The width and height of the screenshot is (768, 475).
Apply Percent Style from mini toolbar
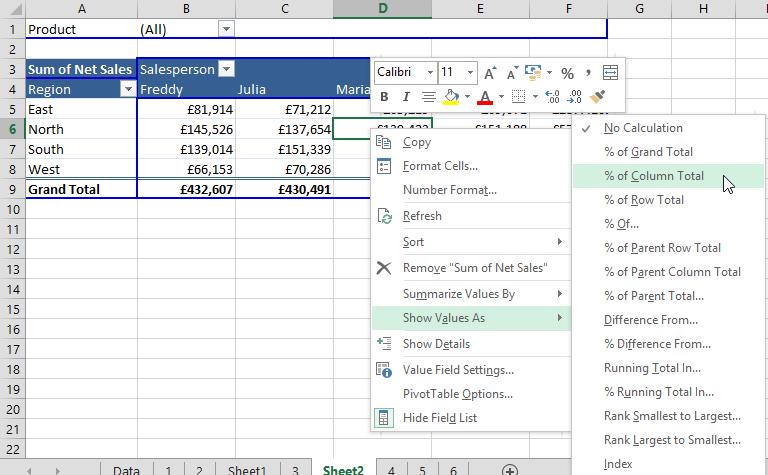point(567,73)
